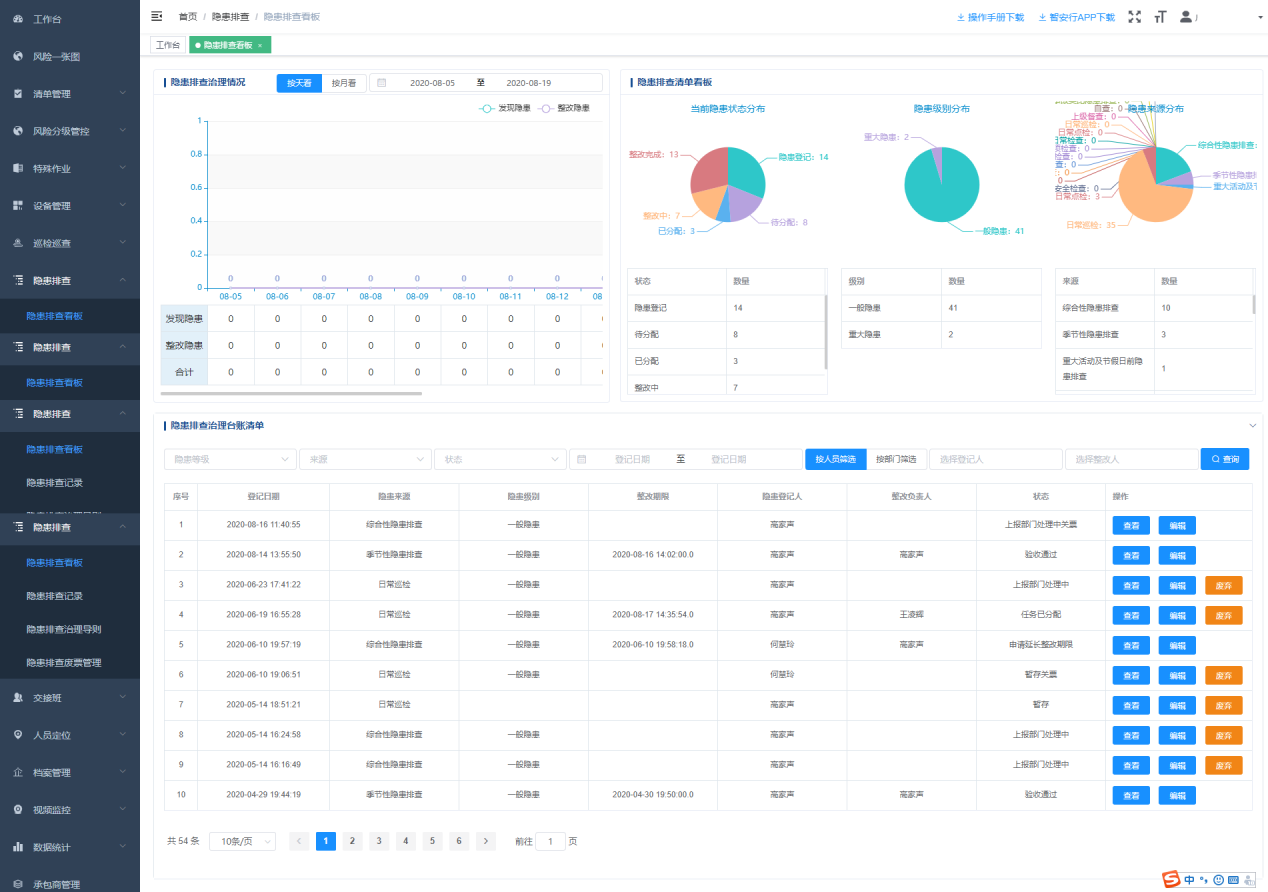
Task: Open the 隐患等级 filter dropdown
Action: (230, 459)
